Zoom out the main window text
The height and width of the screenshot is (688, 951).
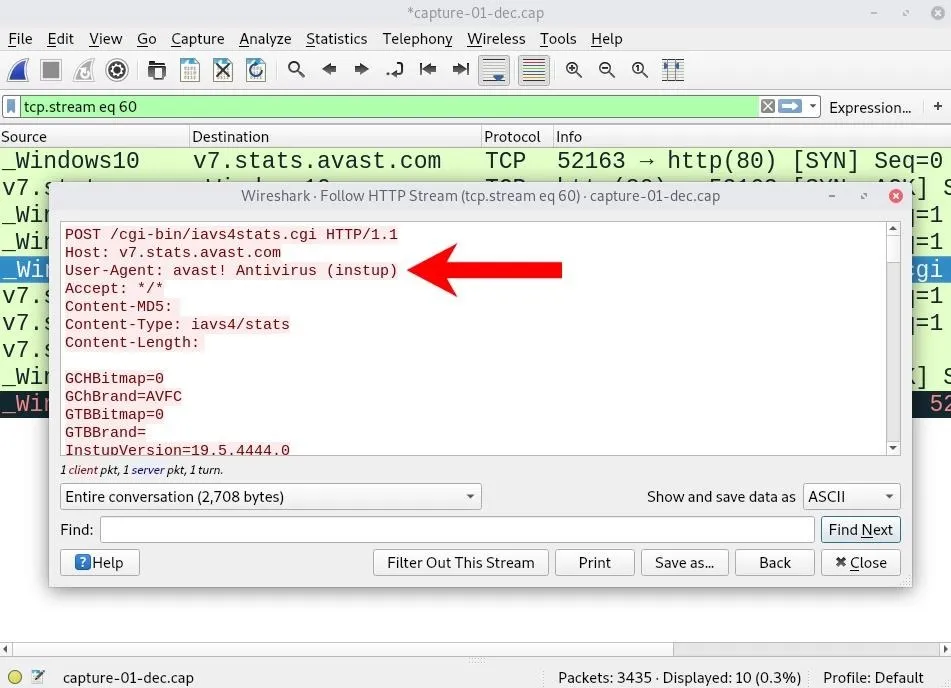pyautogui.click(x=607, y=70)
